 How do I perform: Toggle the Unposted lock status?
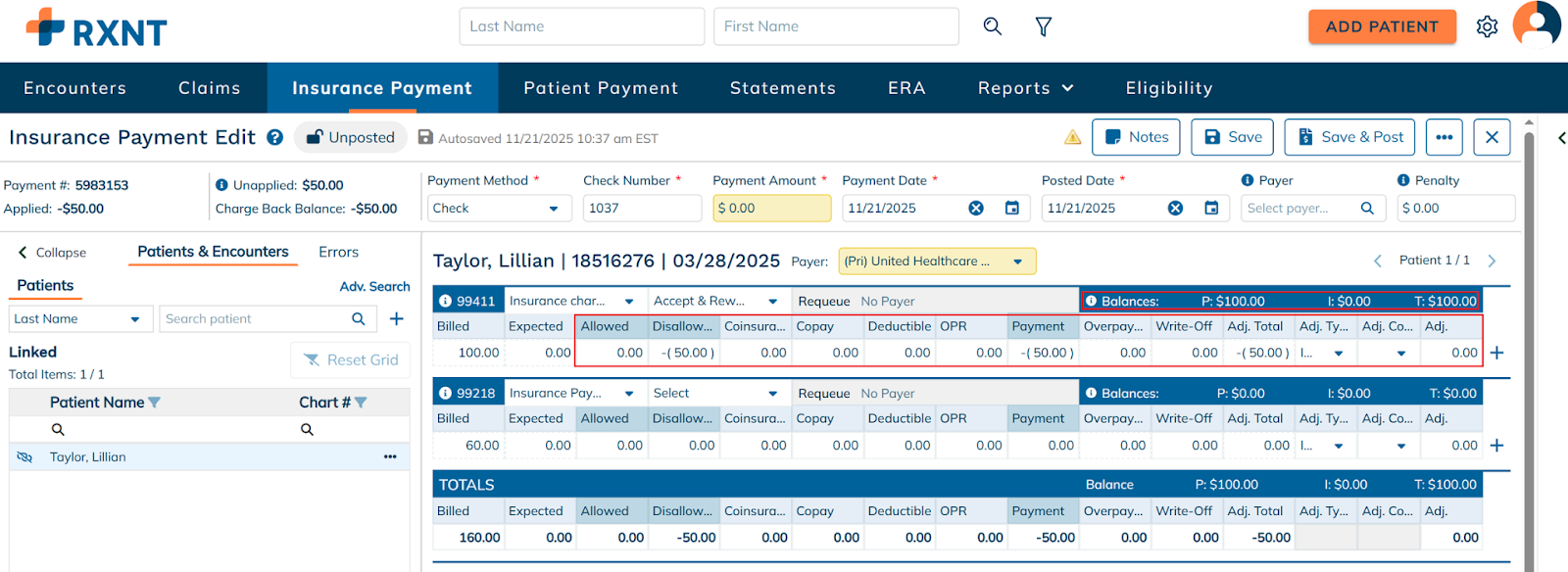[x=351, y=138]
